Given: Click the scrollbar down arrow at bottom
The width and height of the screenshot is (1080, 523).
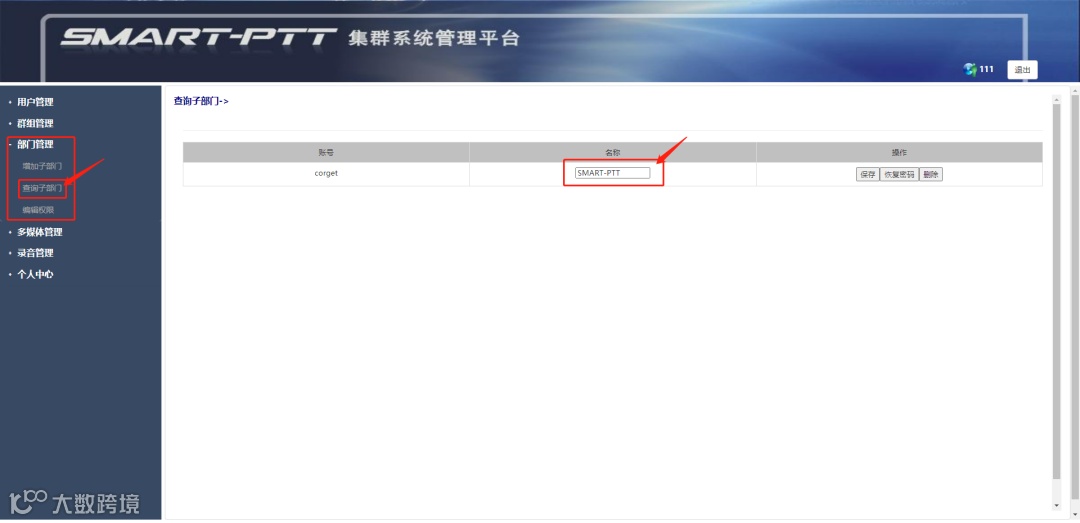Looking at the screenshot, I should [x=1057, y=506].
